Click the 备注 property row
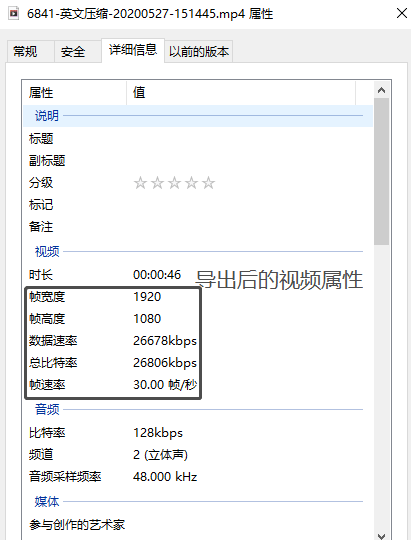The image size is (411, 540). pyautogui.click(x=198, y=227)
